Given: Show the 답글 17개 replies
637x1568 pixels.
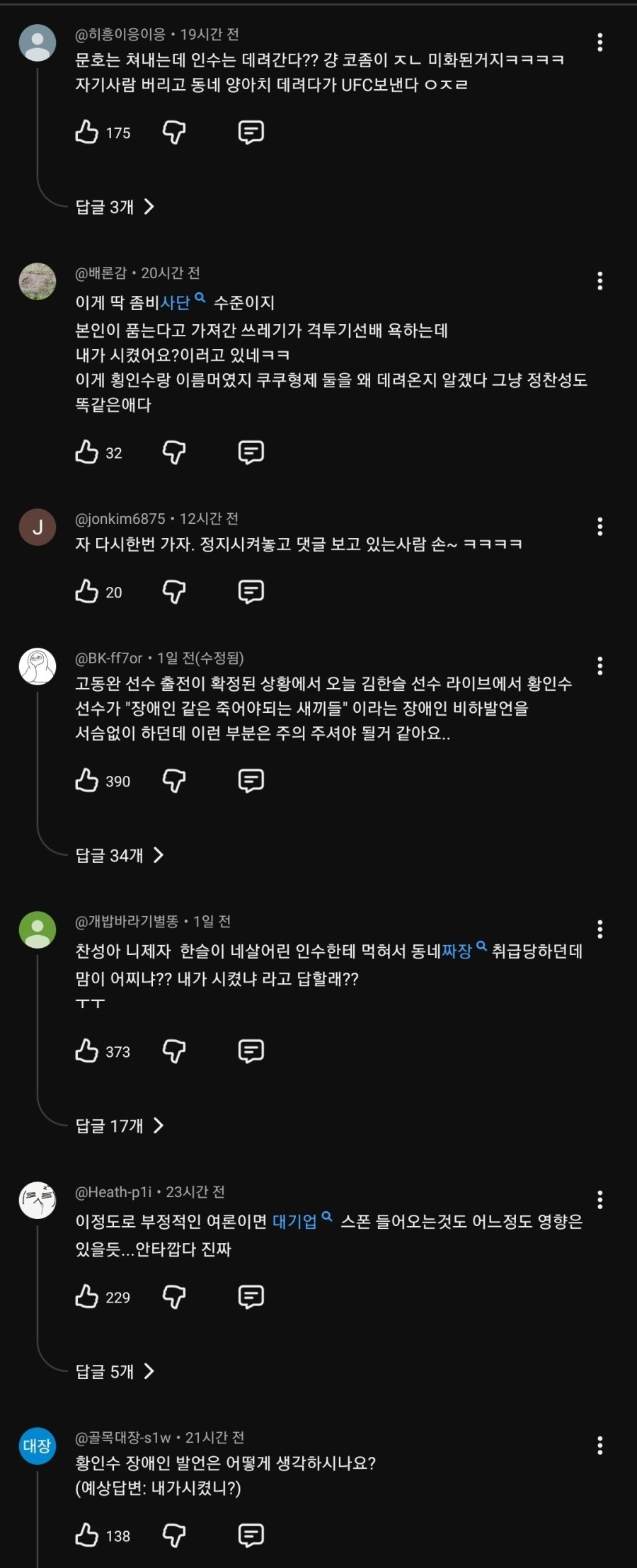Looking at the screenshot, I should [119, 1126].
